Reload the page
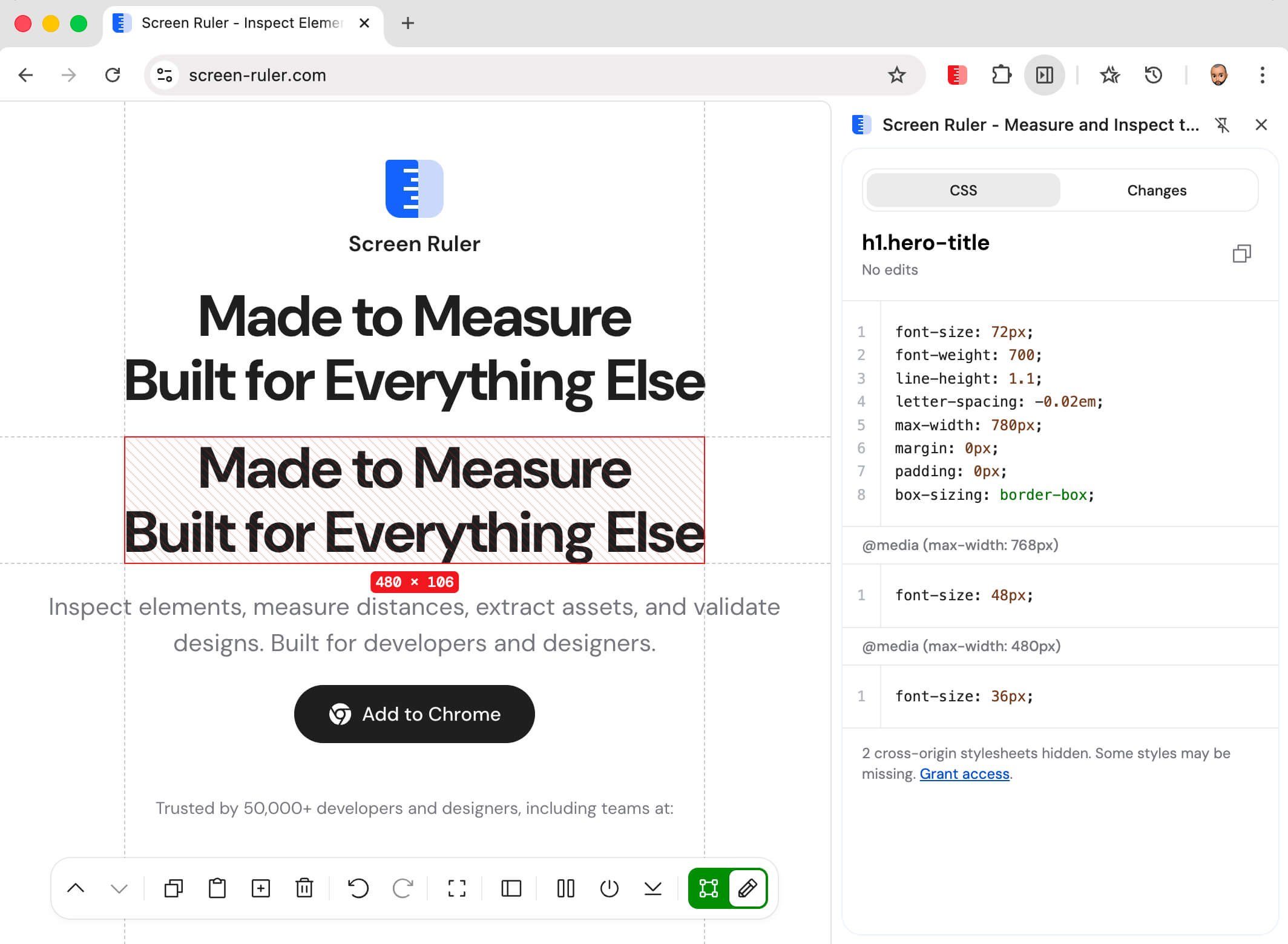1288x944 pixels. click(x=113, y=75)
